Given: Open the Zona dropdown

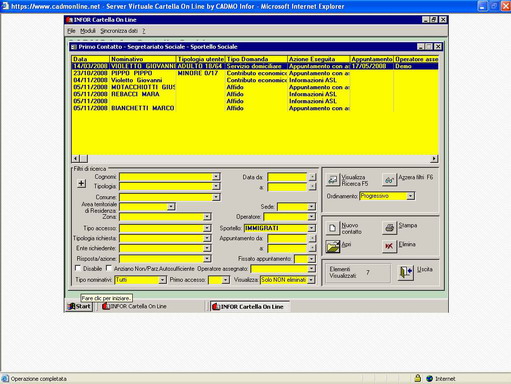Looking at the screenshot, I should tap(207, 217).
